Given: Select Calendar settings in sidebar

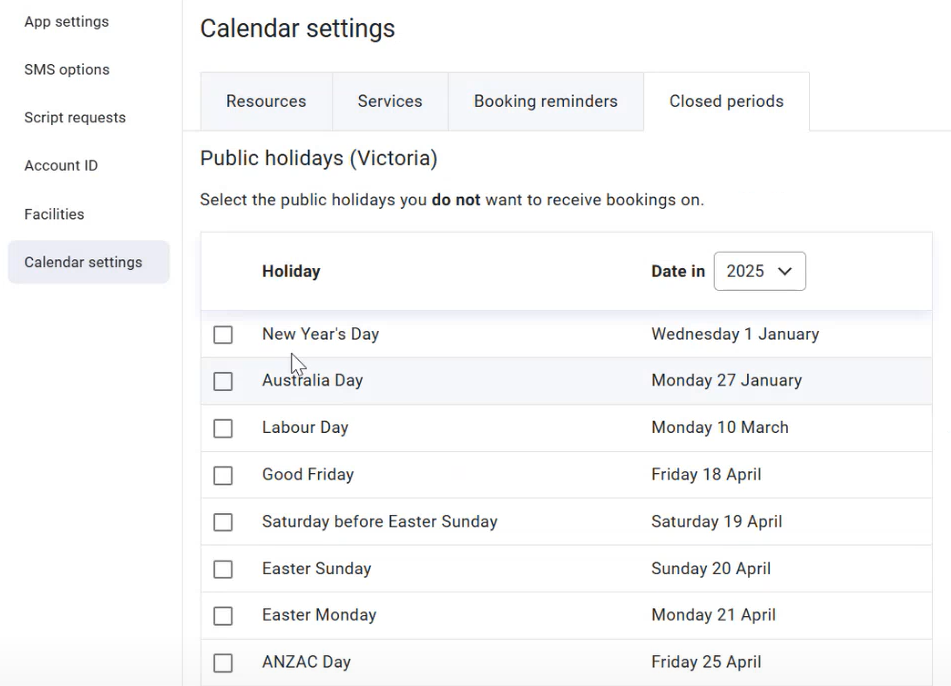Looking at the screenshot, I should 89,262.
